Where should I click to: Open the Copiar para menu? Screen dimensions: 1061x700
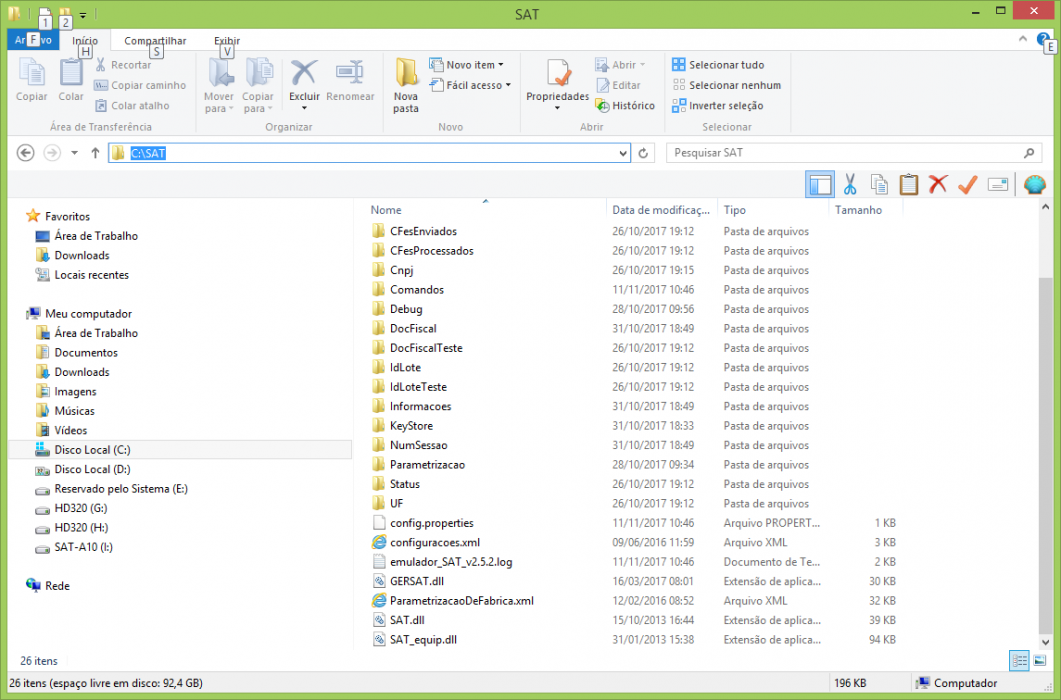258,85
